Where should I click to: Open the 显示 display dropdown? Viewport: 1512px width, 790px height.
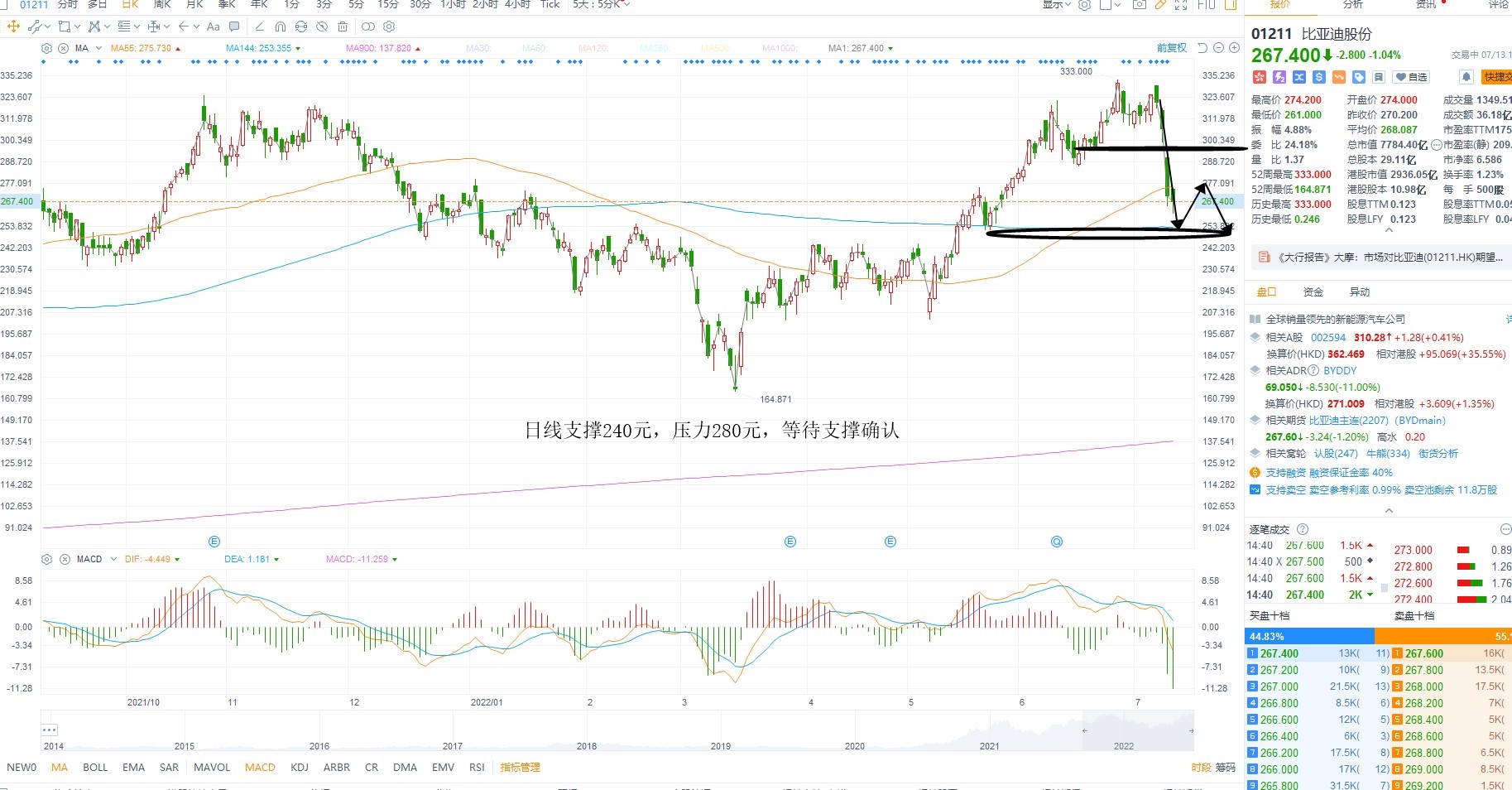[1057, 4]
